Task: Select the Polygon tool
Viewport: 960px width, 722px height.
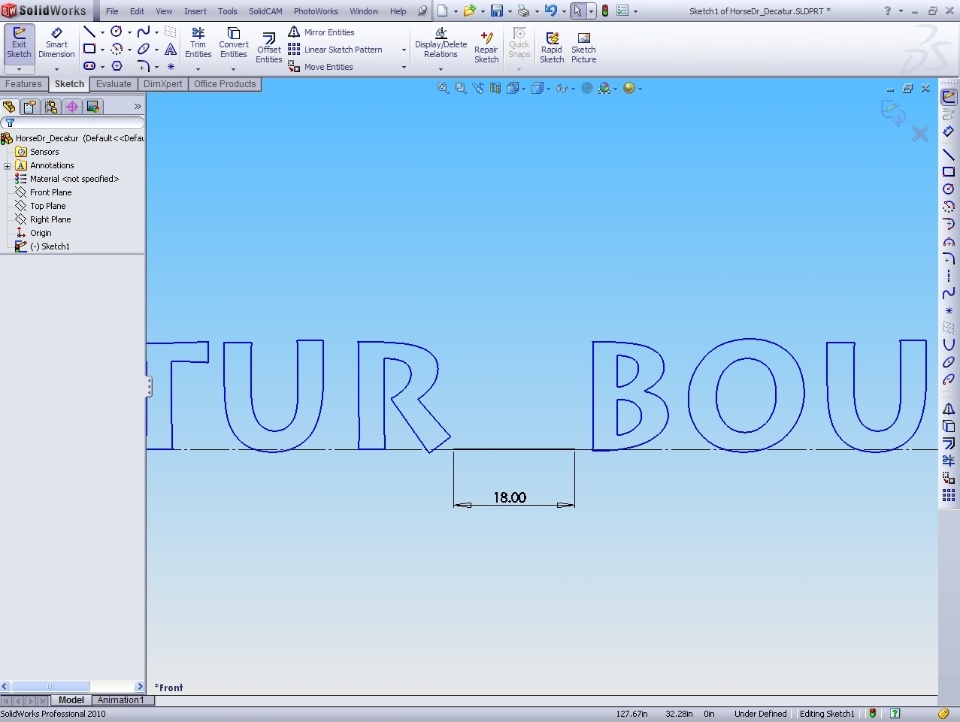Action: point(117,66)
